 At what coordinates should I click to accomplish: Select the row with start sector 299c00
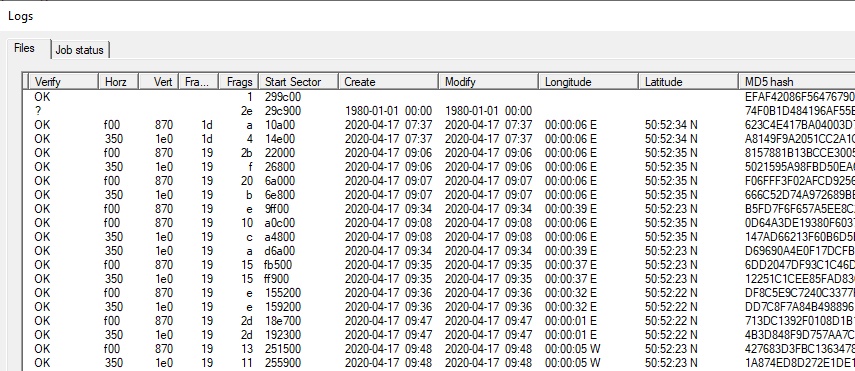coord(439,97)
